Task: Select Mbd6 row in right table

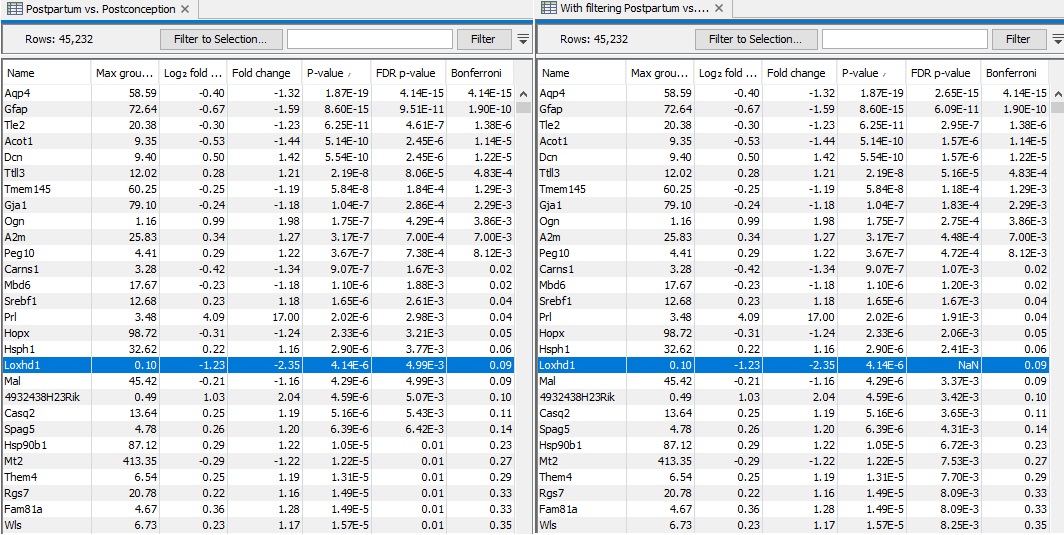Action: [x=793, y=285]
